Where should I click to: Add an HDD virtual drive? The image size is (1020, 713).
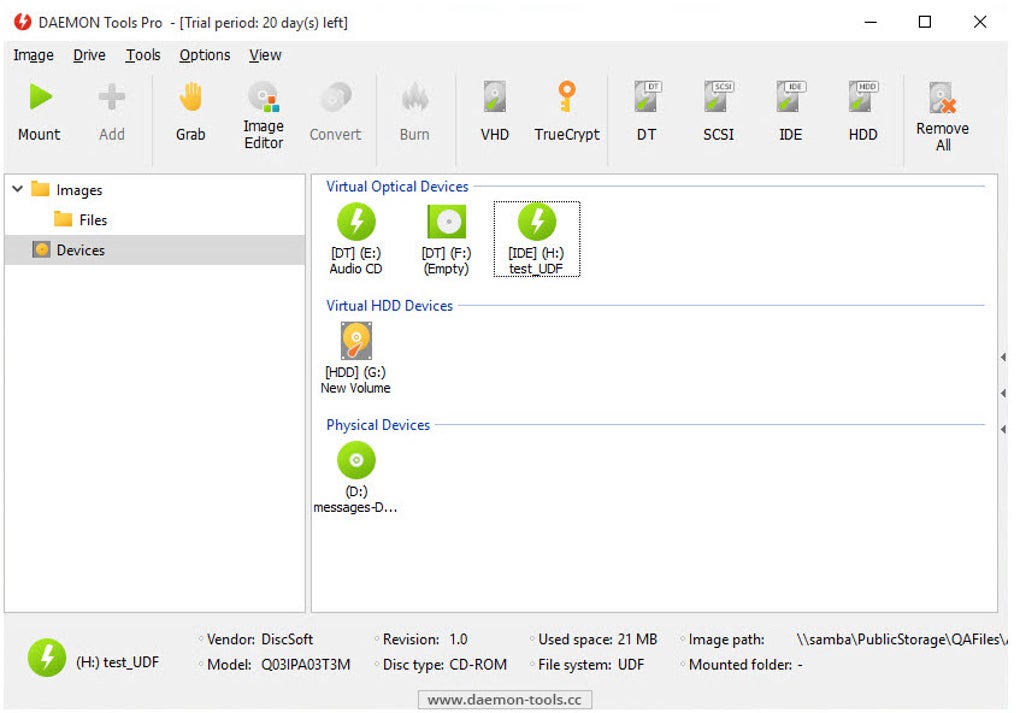(x=863, y=112)
